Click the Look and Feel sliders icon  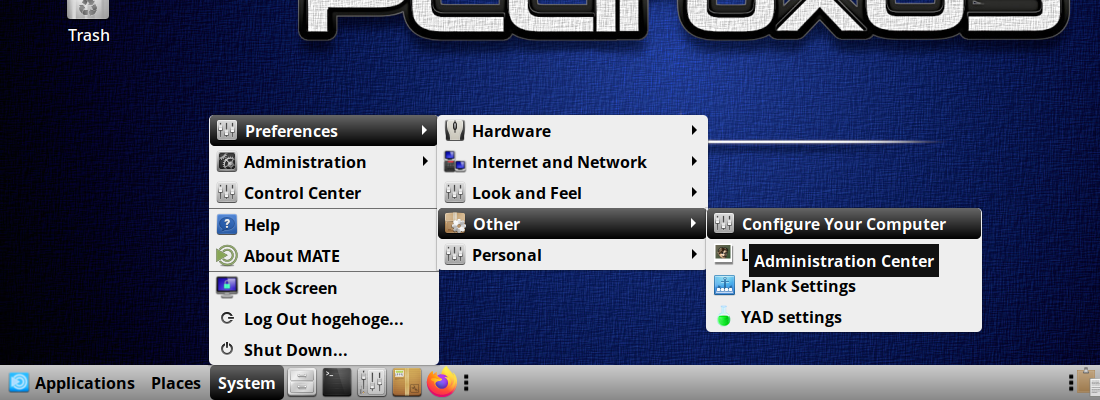[x=455, y=193]
